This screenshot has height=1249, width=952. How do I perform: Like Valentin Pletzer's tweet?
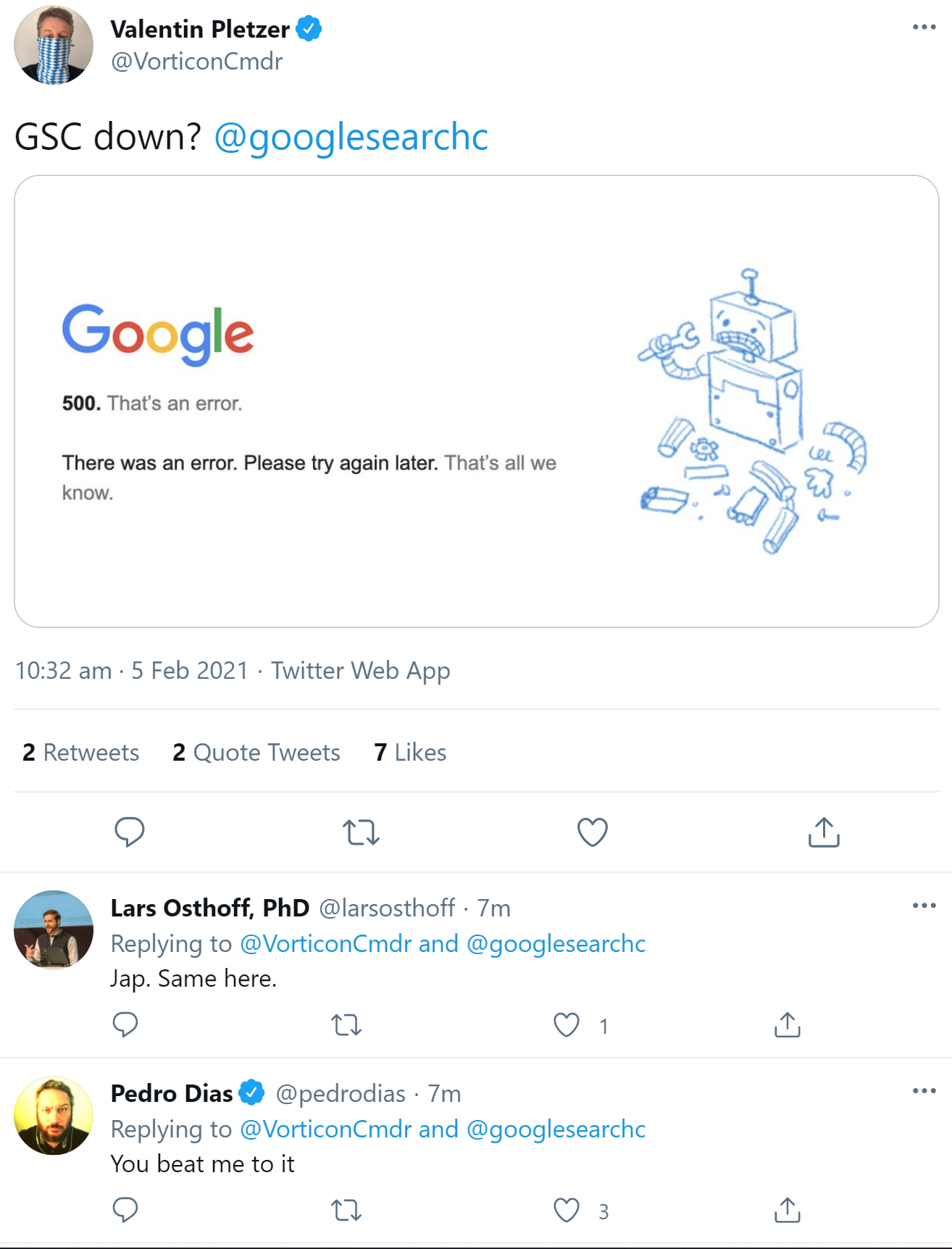click(x=592, y=832)
